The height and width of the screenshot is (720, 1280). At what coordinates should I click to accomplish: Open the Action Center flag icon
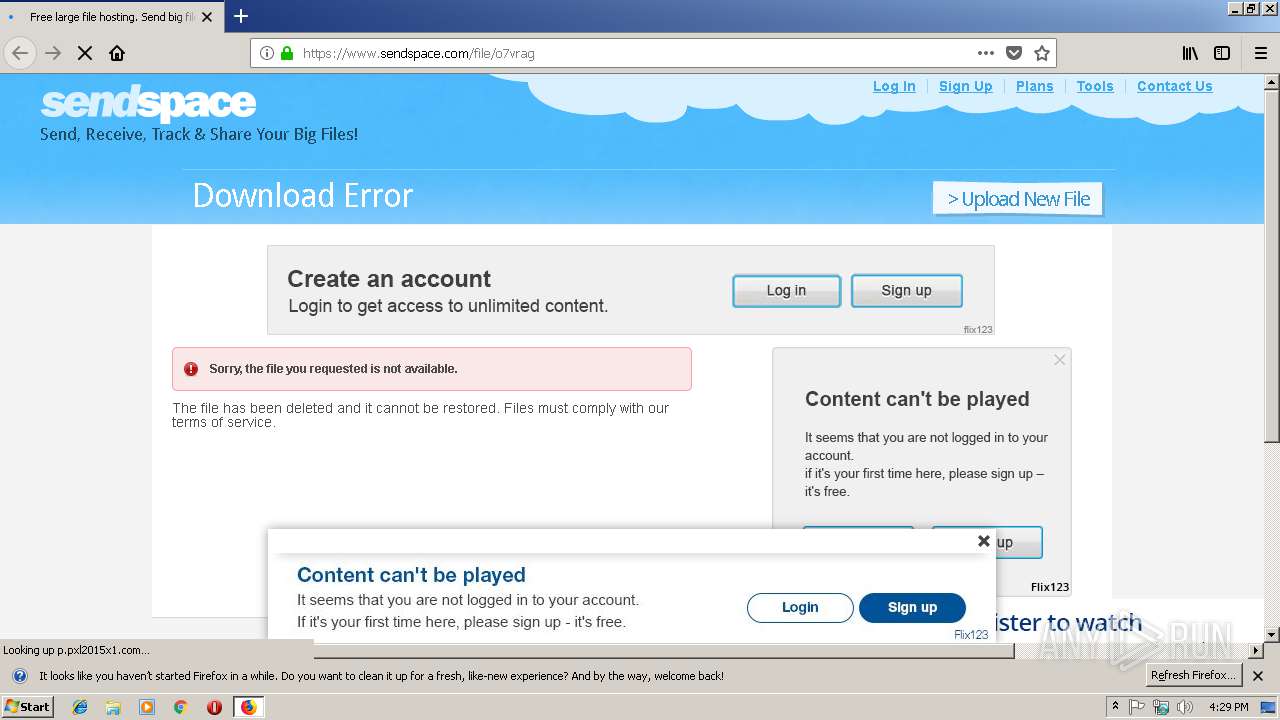tap(1137, 707)
